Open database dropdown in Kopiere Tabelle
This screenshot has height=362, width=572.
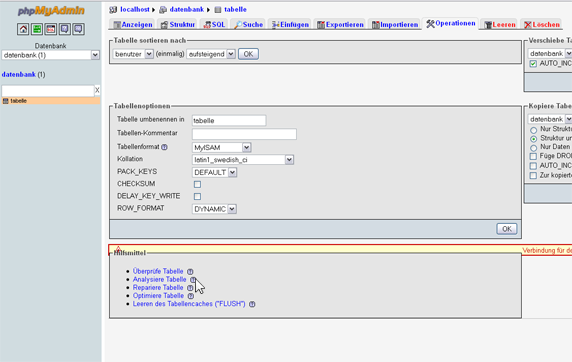[x=550, y=119]
